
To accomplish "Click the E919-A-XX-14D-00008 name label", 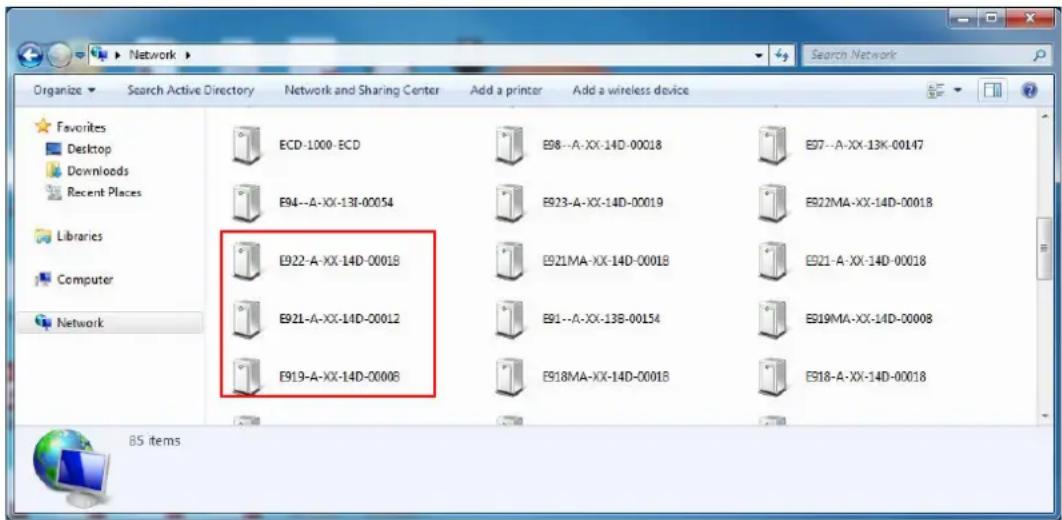I will [339, 376].
